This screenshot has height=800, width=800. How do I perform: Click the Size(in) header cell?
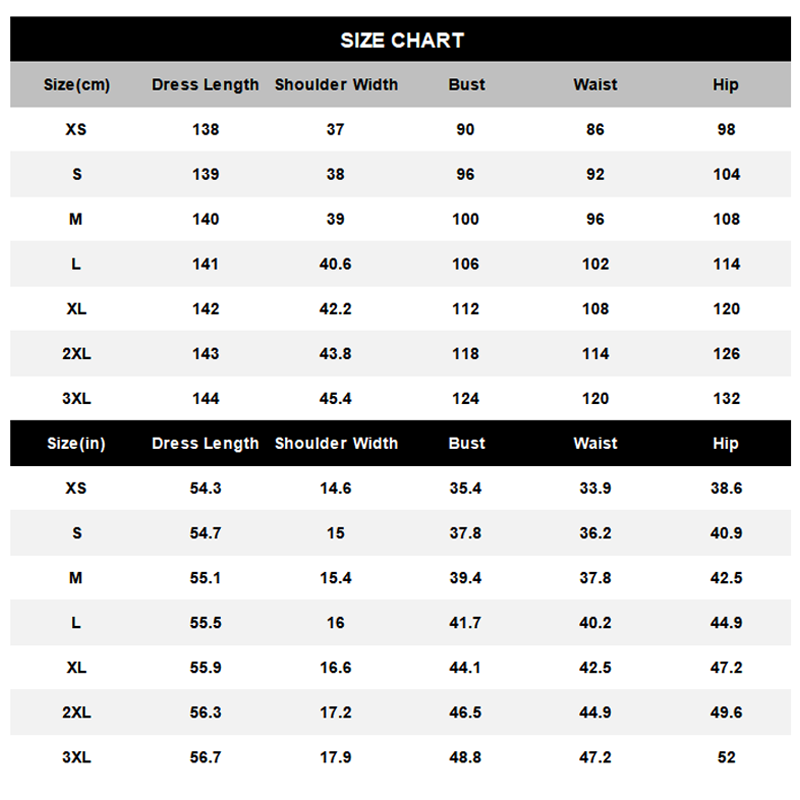[77, 443]
